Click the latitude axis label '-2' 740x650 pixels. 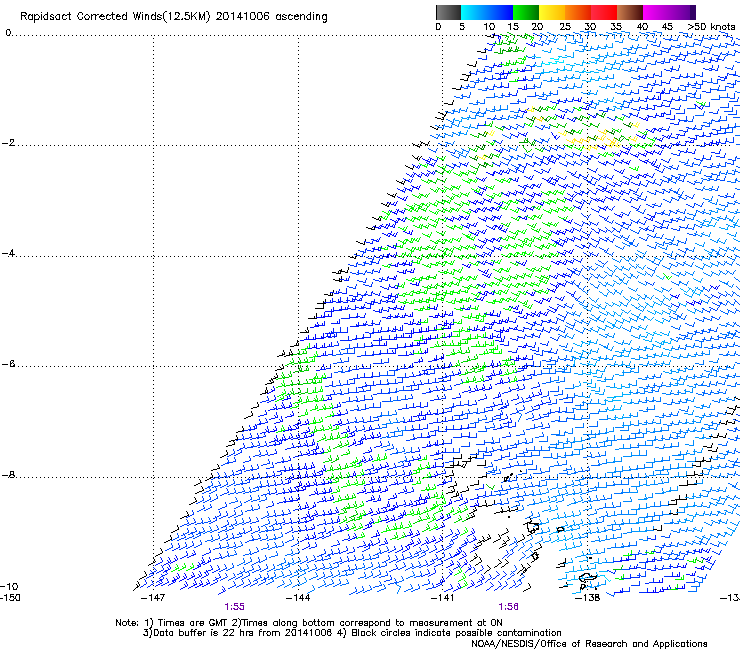[8, 143]
